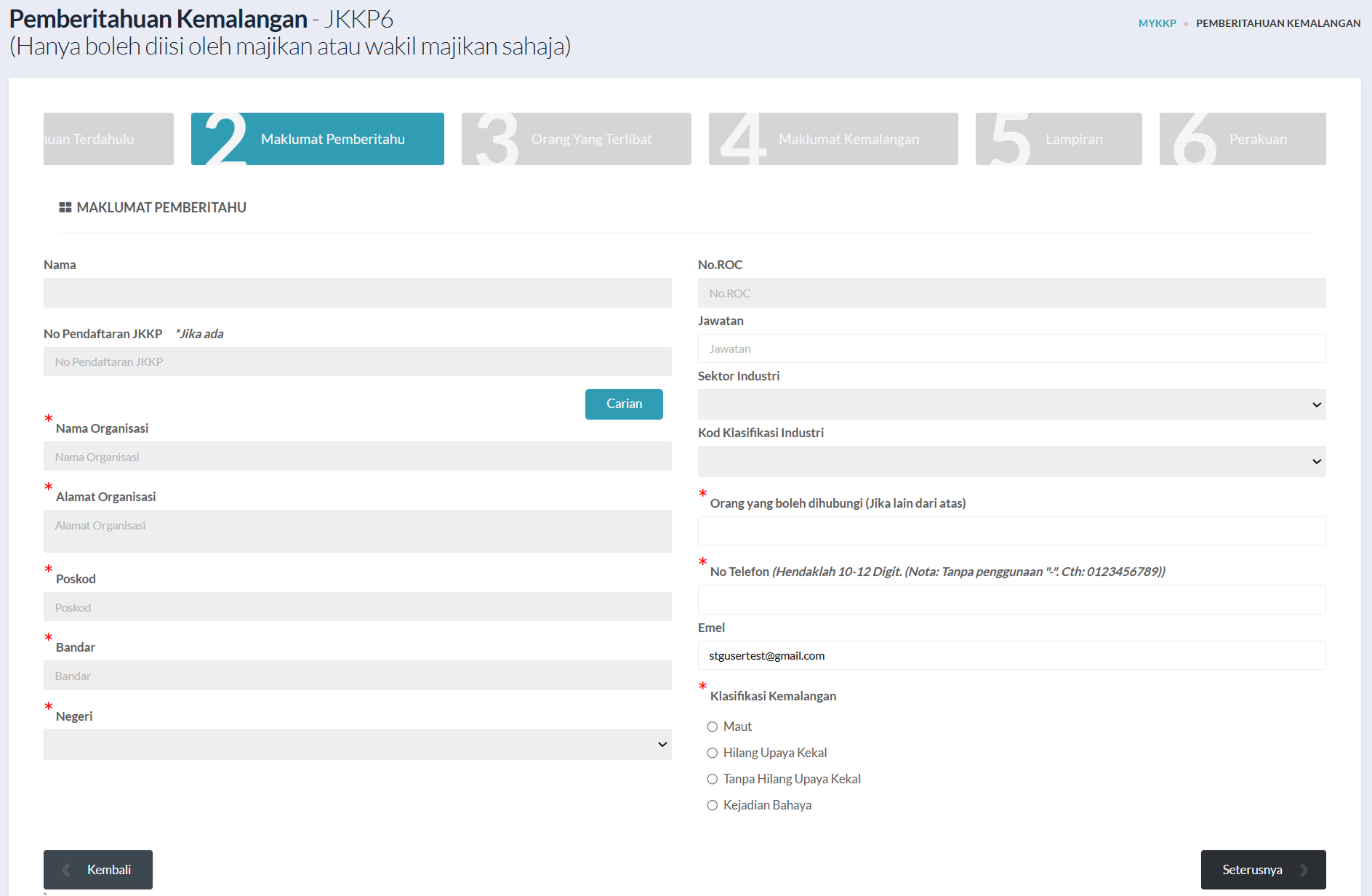This screenshot has width=1372, height=896.
Task: Go to step 3 Orang Yang Terlibat
Action: [x=576, y=139]
